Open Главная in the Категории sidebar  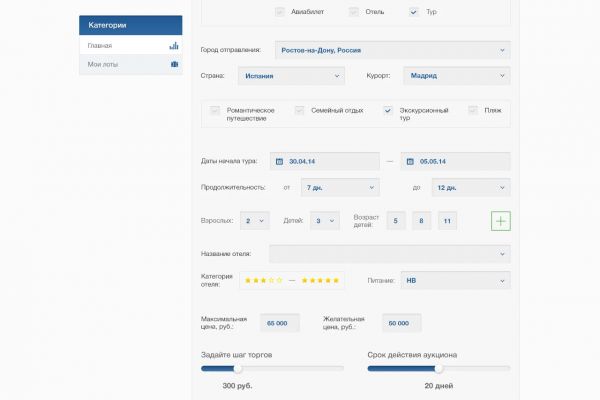(130, 46)
